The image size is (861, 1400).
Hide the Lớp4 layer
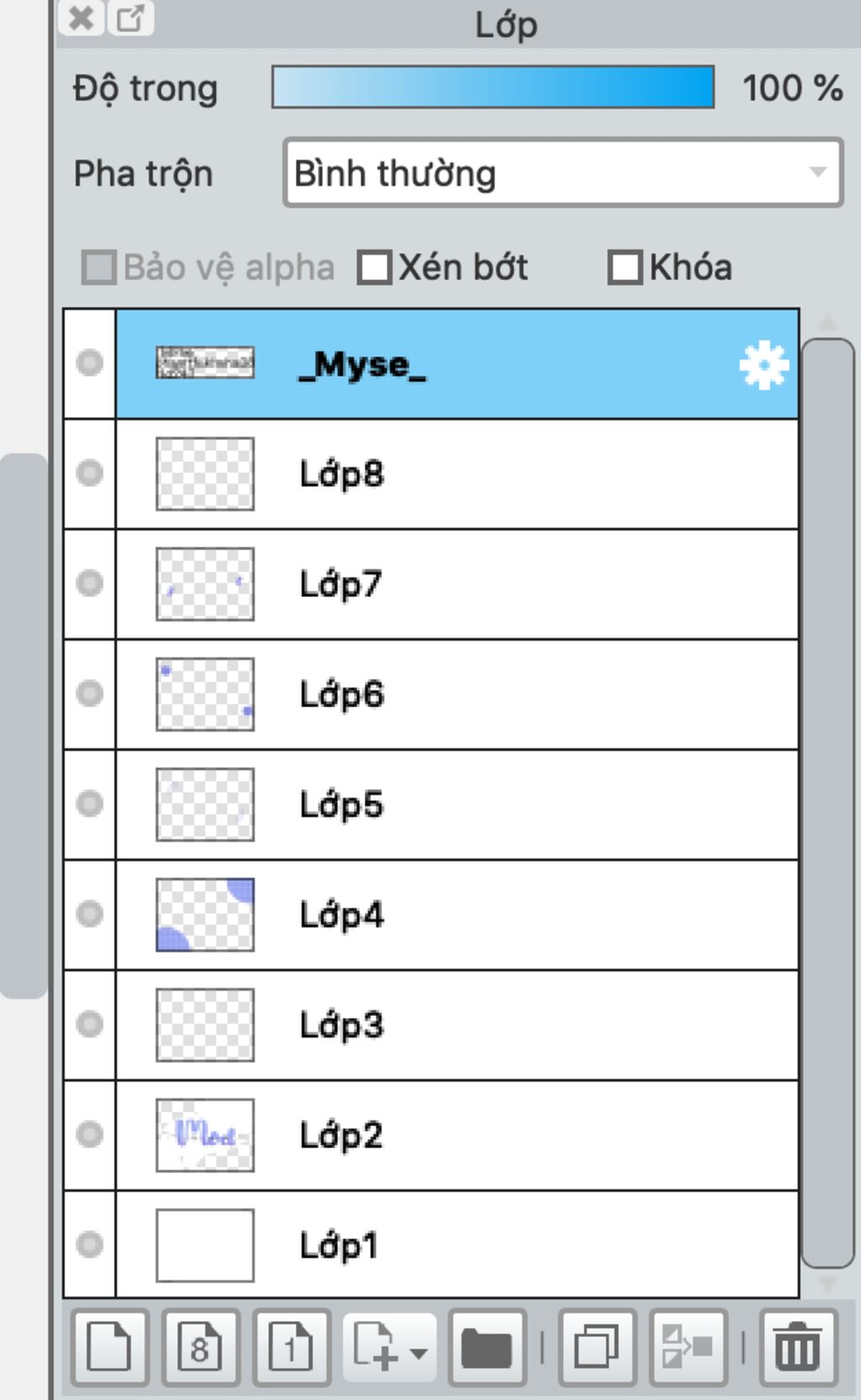tap(90, 914)
